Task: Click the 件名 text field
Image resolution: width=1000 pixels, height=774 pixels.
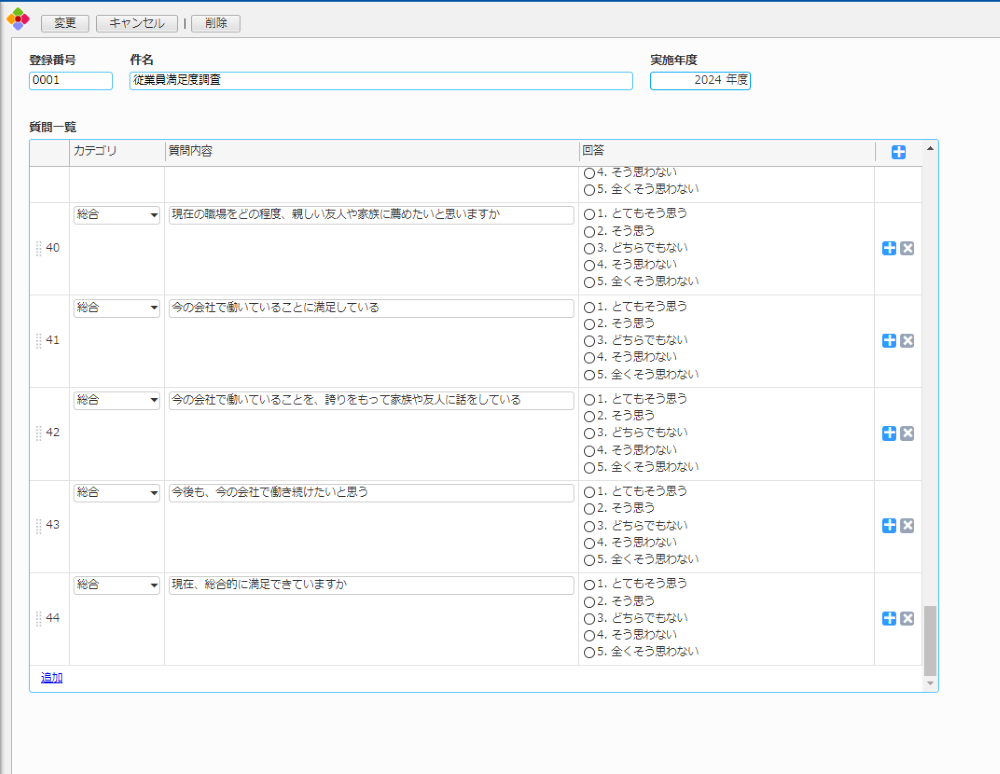Action: 381,81
